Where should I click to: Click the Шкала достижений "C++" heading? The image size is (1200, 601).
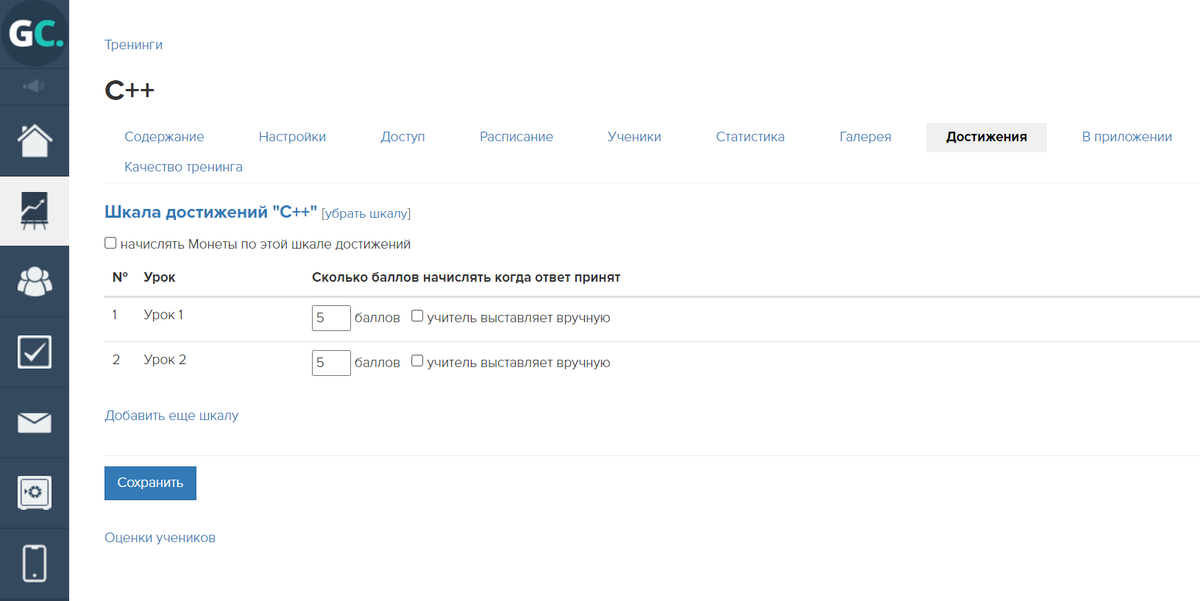[x=210, y=212]
